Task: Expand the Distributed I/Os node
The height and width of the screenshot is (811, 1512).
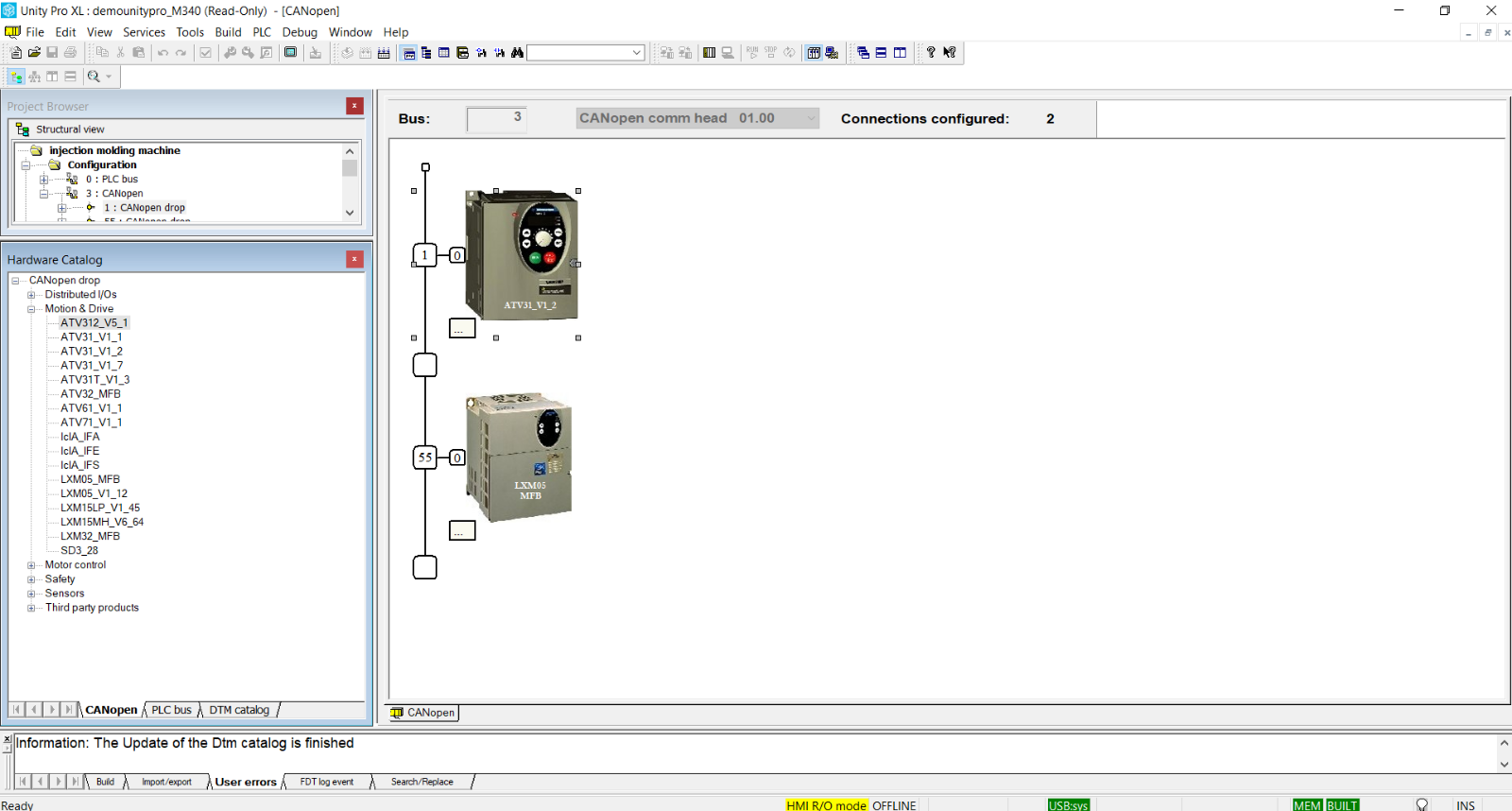Action: [x=31, y=295]
